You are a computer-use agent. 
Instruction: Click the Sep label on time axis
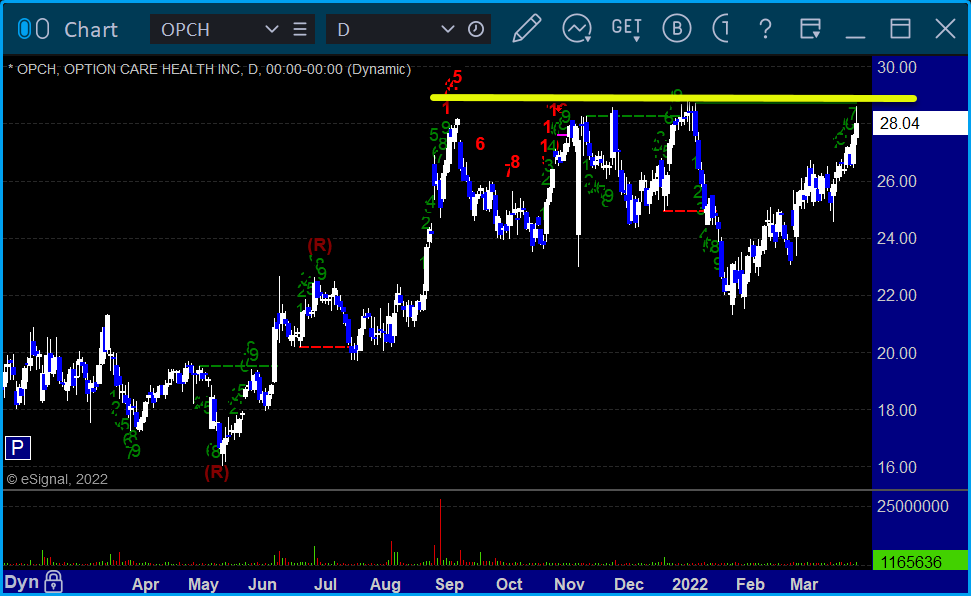[449, 584]
